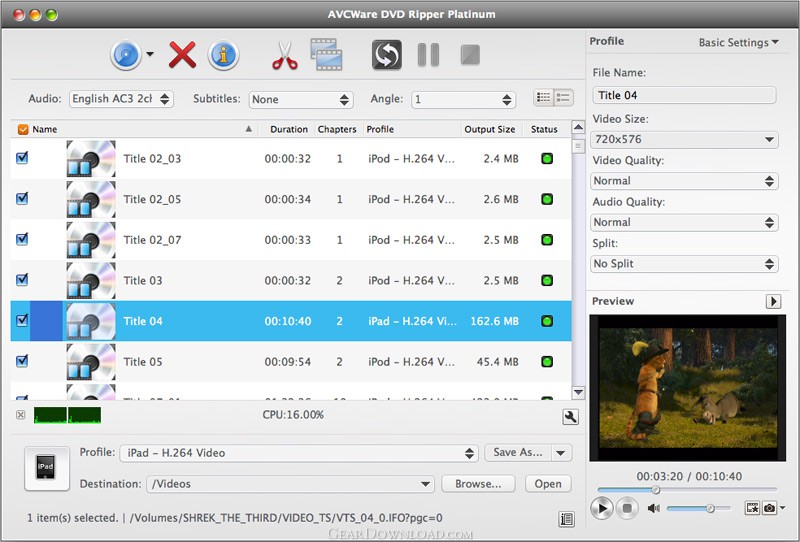This screenshot has width=800, height=542.
Task: Click the 00:09:54 duration cell
Action: (287, 362)
